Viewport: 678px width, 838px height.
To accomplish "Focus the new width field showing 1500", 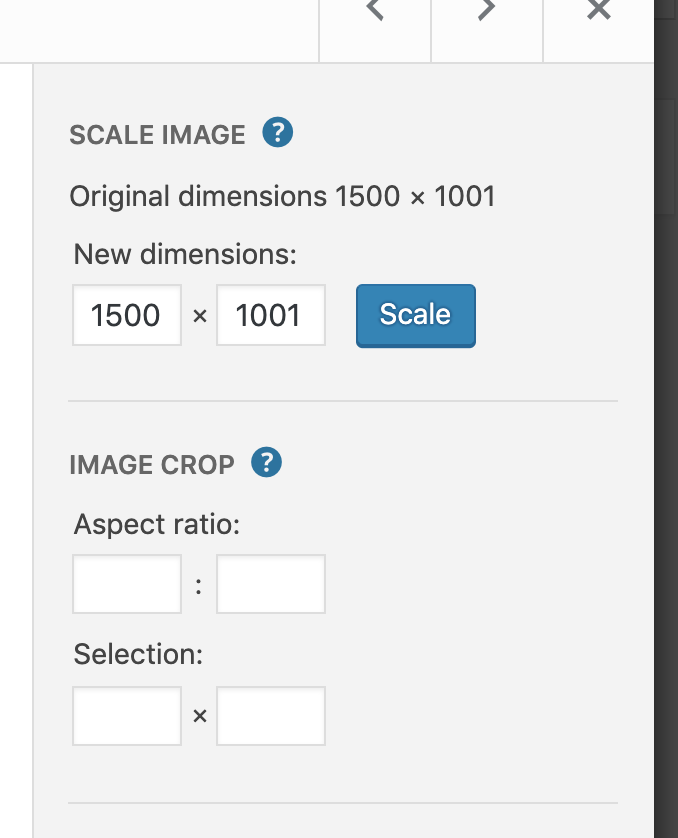I will [127, 316].
